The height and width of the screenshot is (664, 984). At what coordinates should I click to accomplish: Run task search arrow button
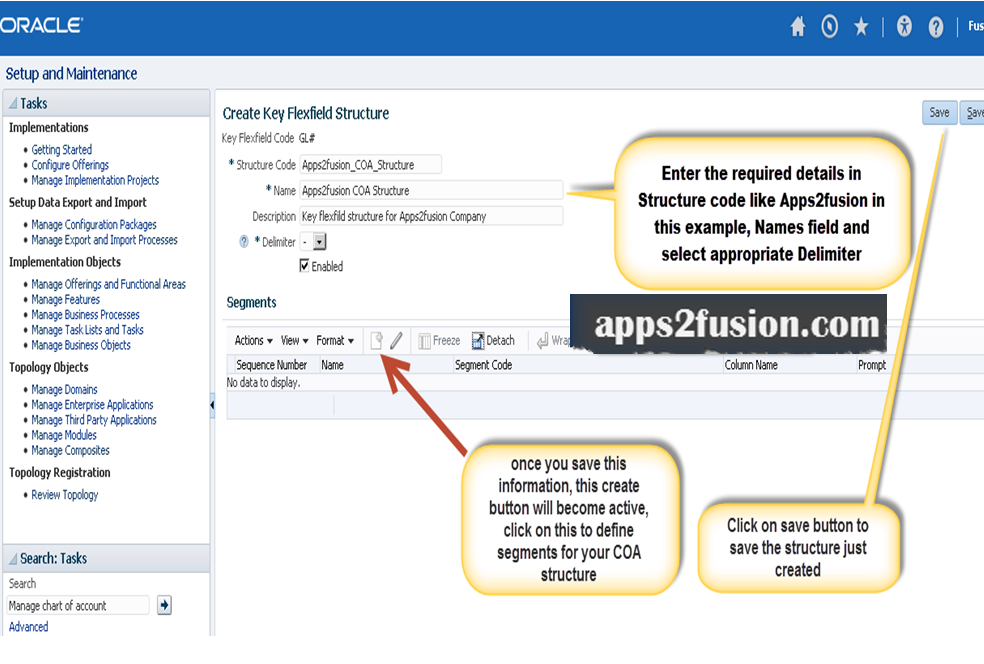[x=164, y=605]
